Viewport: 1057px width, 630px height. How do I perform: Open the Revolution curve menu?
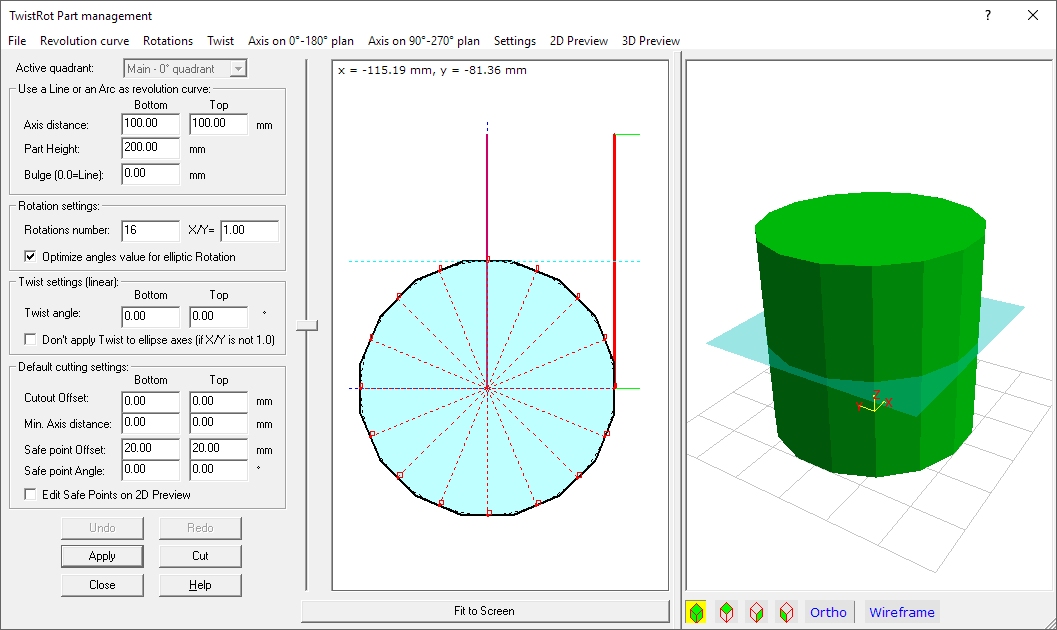click(84, 41)
